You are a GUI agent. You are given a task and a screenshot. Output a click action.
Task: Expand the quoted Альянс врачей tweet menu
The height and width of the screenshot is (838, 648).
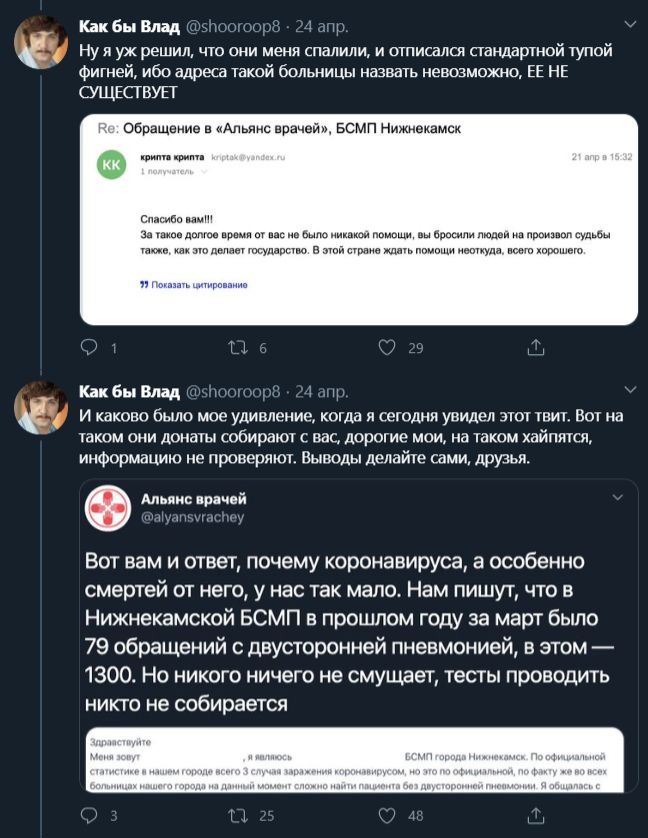click(618, 498)
